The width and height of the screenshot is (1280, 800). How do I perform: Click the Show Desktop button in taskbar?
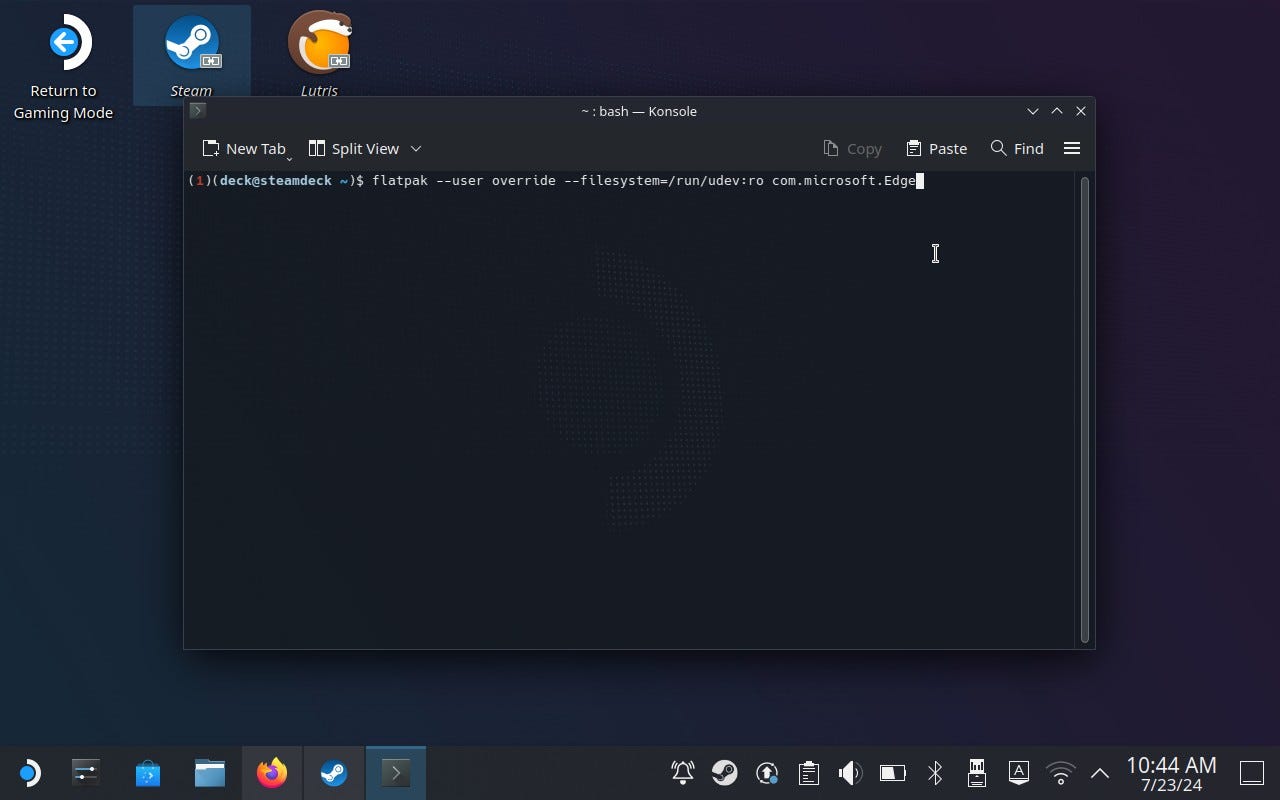coord(1252,773)
